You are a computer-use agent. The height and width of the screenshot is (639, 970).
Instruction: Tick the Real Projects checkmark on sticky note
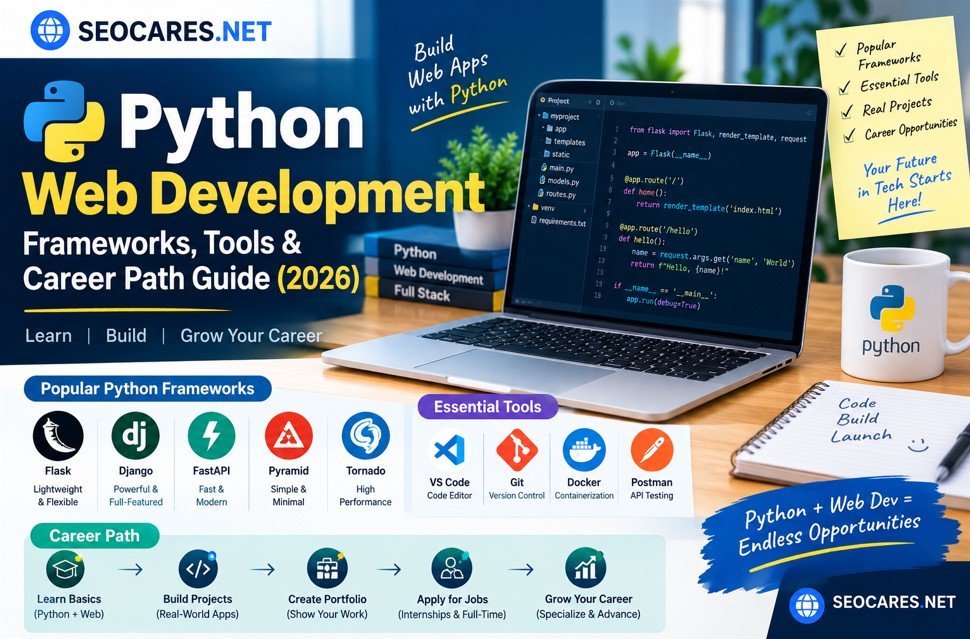tap(848, 112)
